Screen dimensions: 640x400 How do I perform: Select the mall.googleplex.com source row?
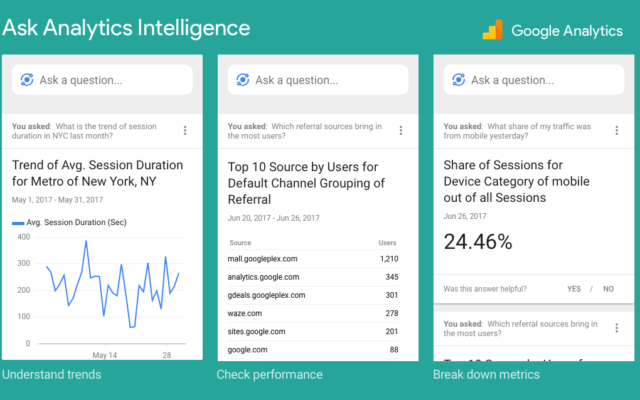[313, 259]
